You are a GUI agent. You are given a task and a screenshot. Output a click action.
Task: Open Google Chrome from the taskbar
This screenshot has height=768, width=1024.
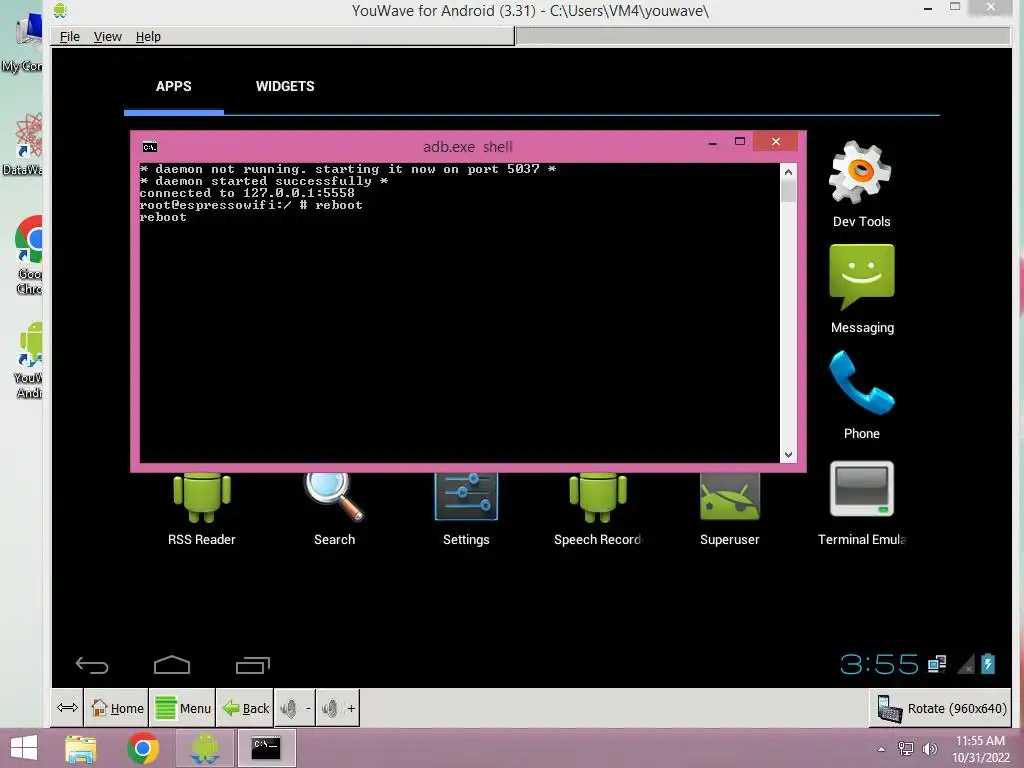143,748
